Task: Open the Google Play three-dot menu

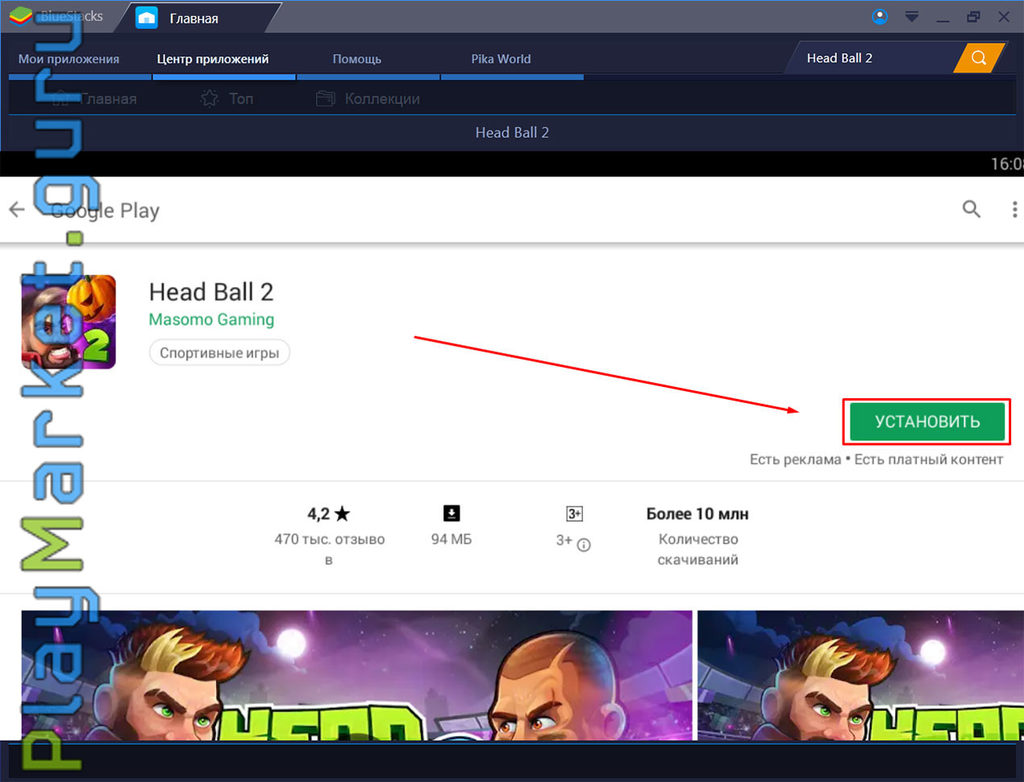Action: coord(1014,209)
